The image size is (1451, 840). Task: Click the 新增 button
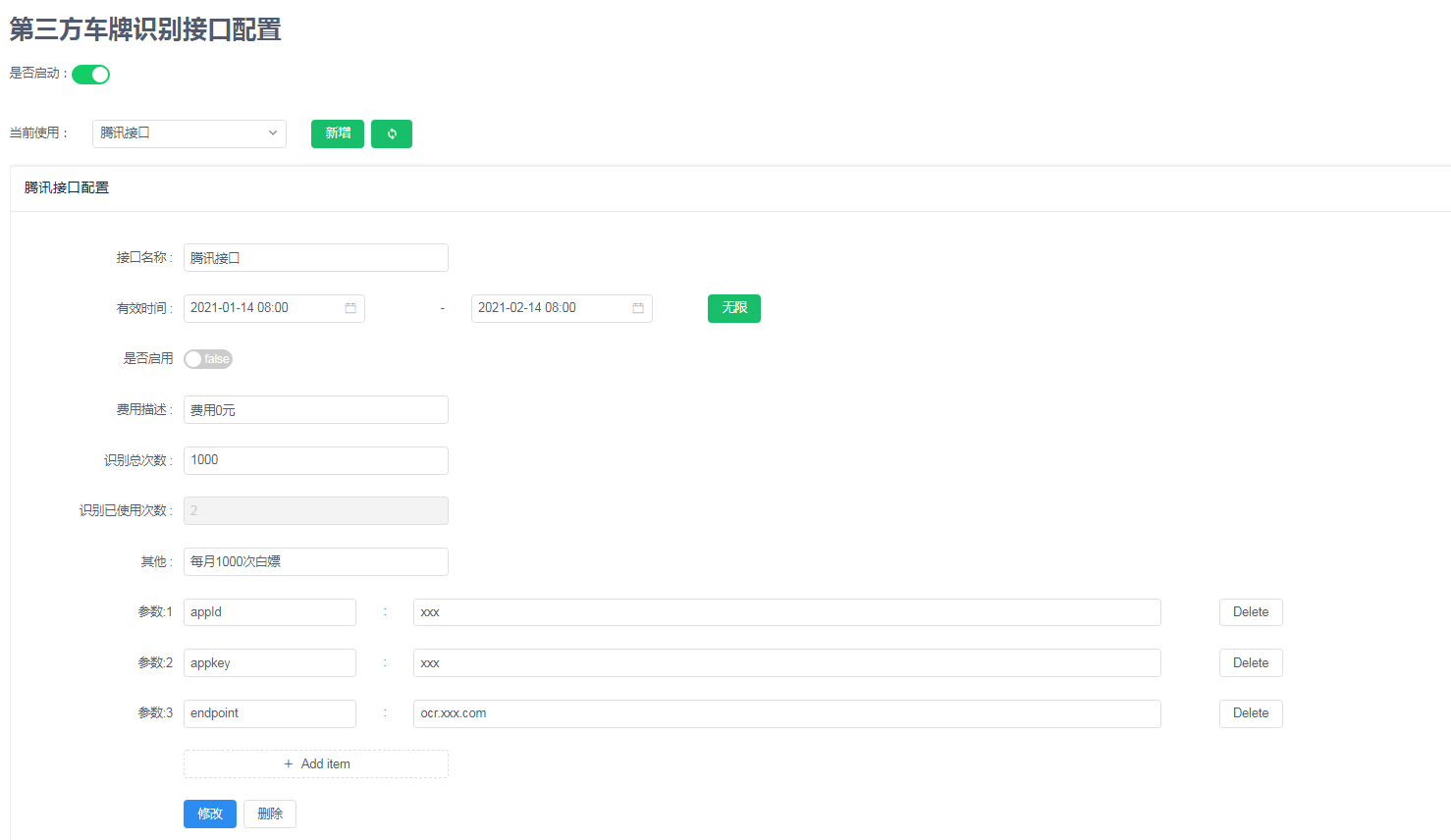(x=338, y=133)
